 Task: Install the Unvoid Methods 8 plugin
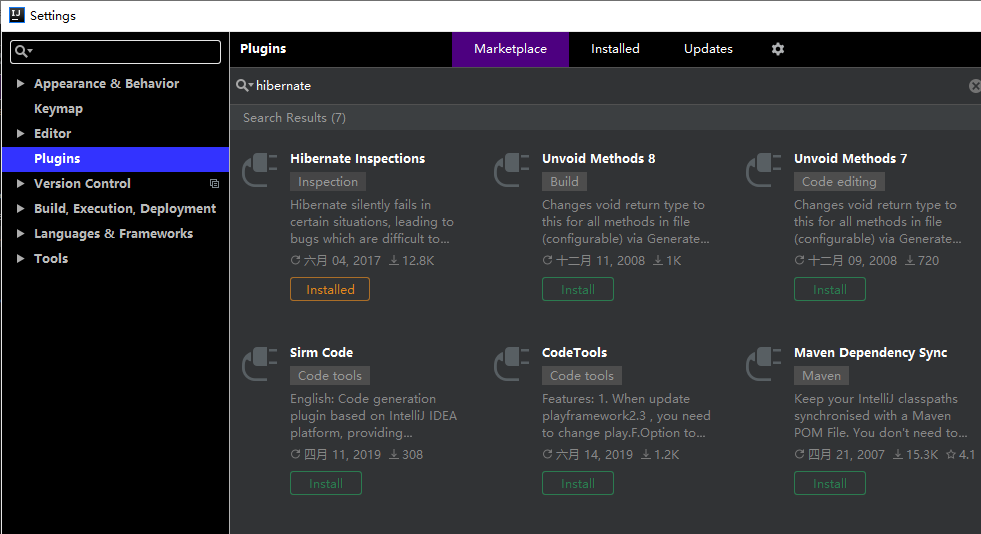[x=577, y=290]
